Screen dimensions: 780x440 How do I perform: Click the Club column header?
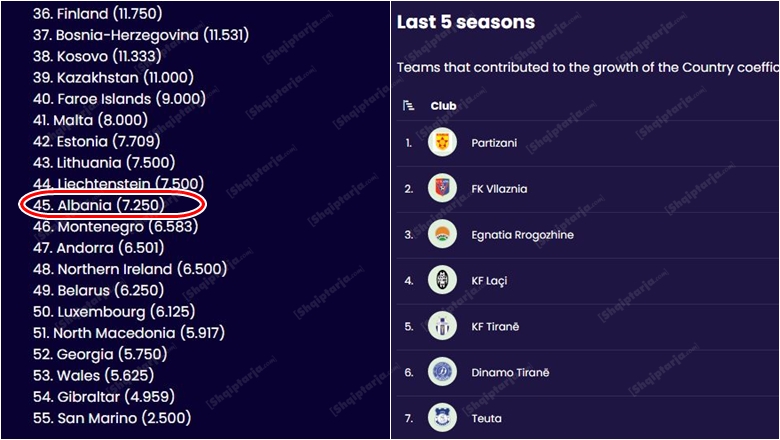443,105
